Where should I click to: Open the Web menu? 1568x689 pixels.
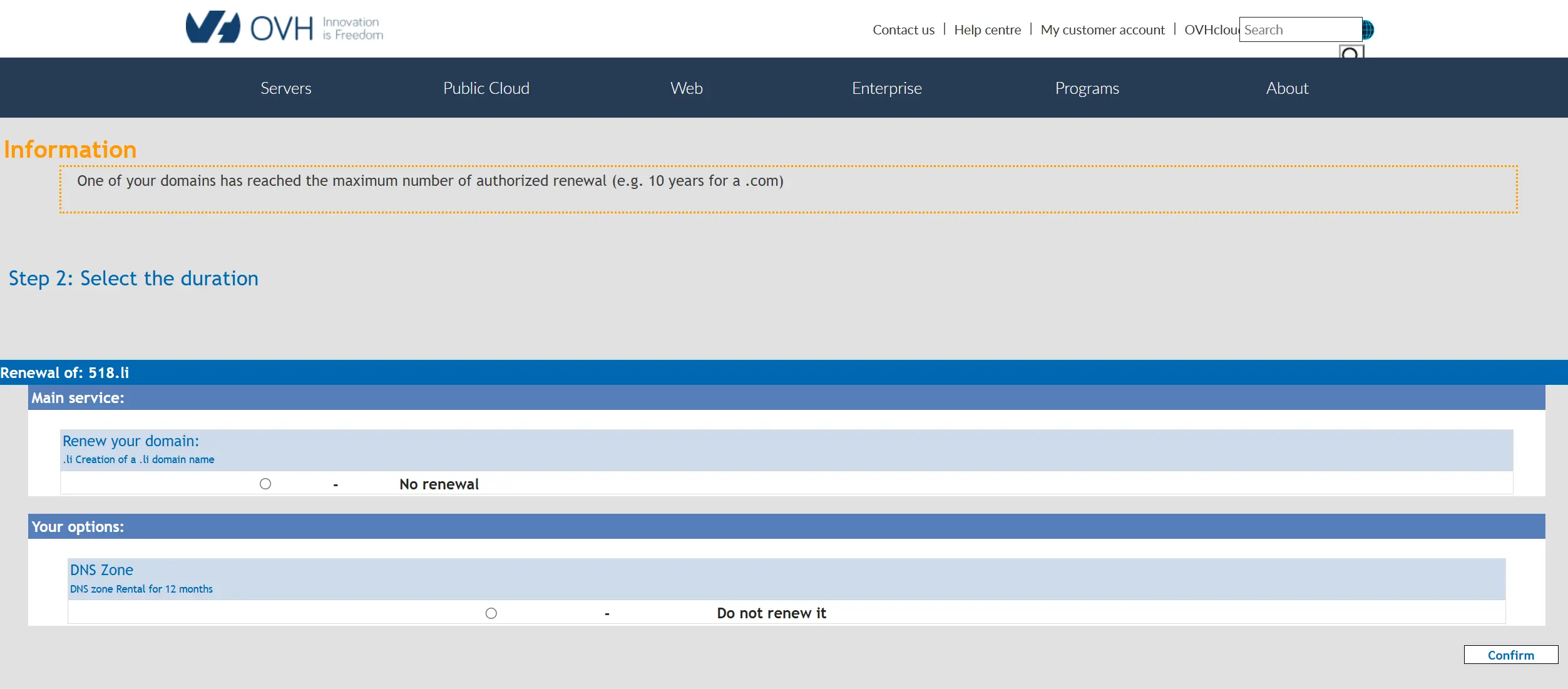(687, 88)
